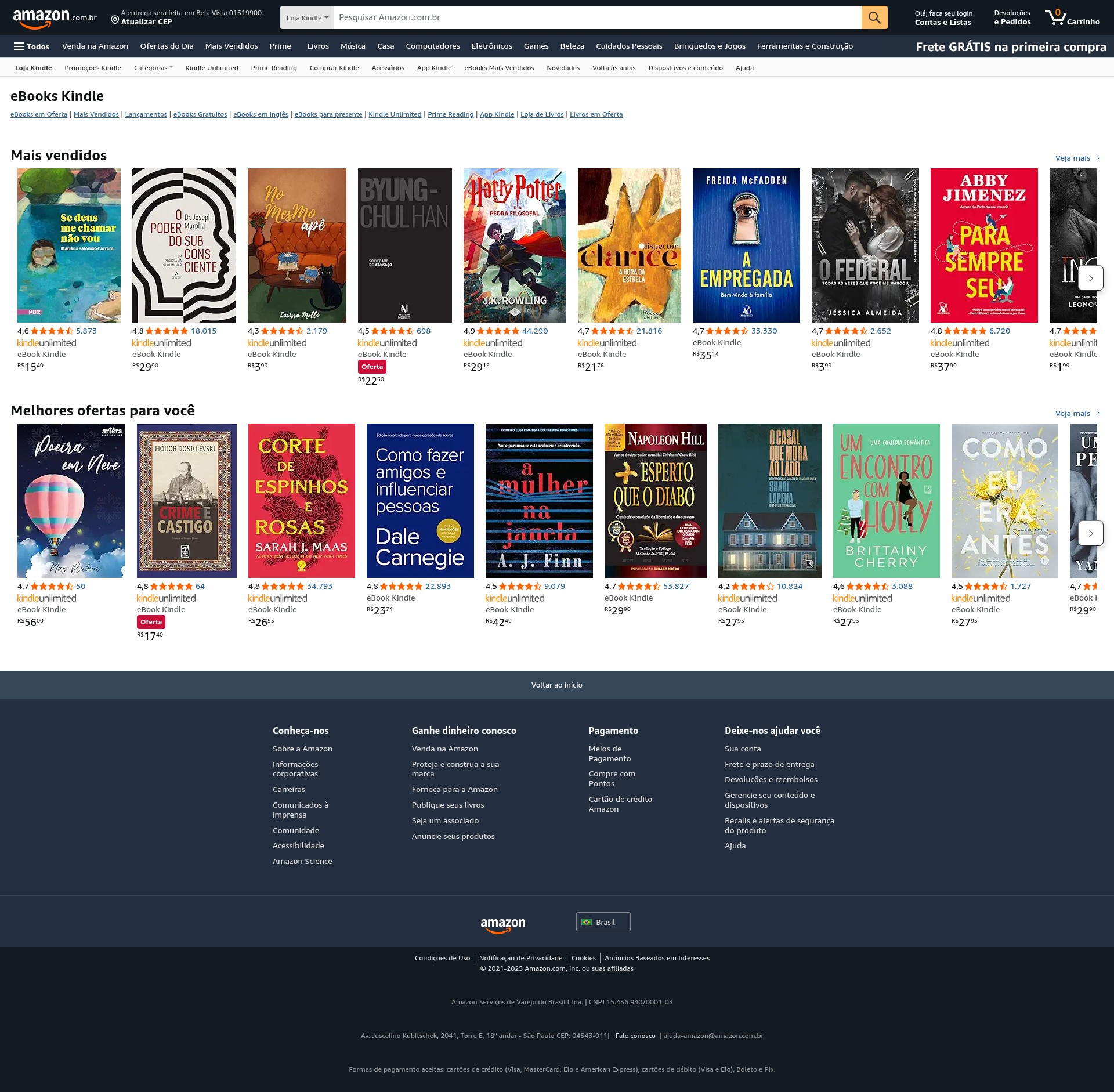Open Para Sempre Seu book cover
The image size is (1114, 1092).
pyautogui.click(x=984, y=245)
